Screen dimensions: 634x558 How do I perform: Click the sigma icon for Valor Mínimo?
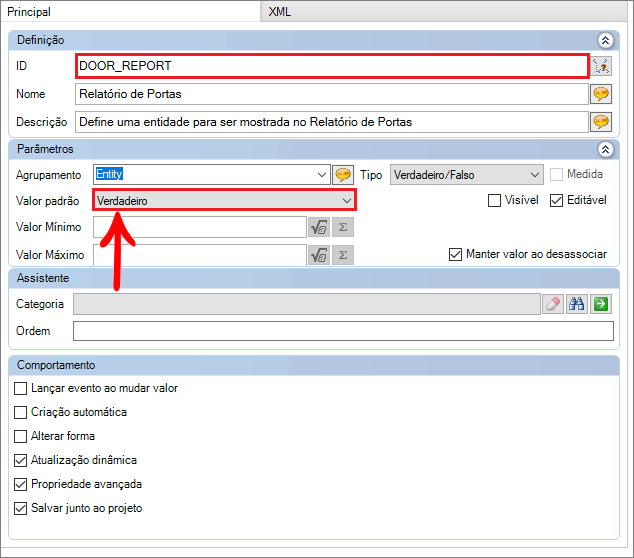[343, 227]
